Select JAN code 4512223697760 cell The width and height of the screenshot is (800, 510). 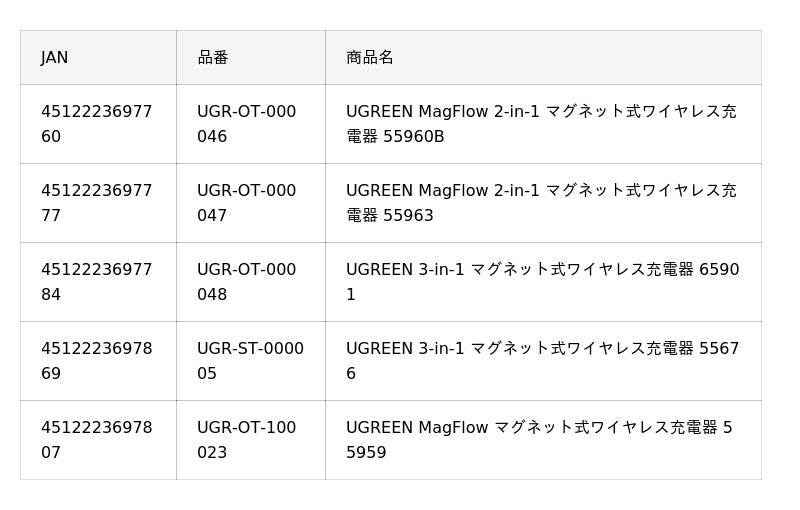click(x=97, y=124)
